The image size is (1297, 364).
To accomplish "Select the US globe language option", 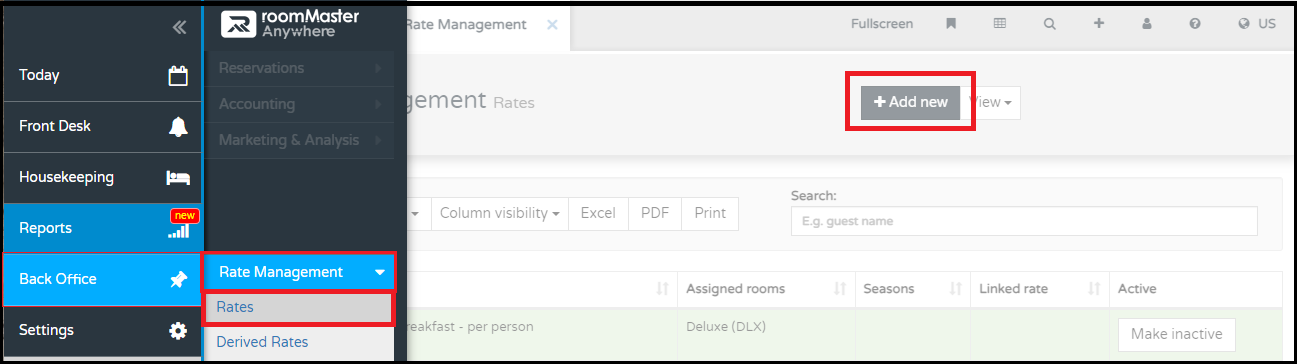I will pyautogui.click(x=1257, y=24).
